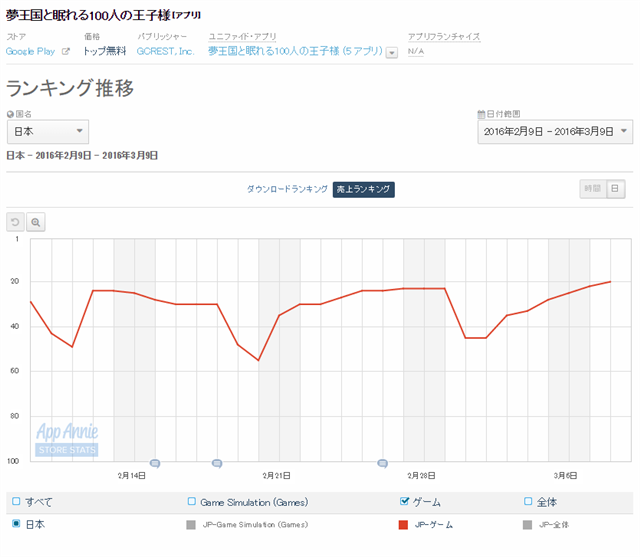Switch to the 時間 hourly view button
The image size is (640, 557).
point(592,189)
